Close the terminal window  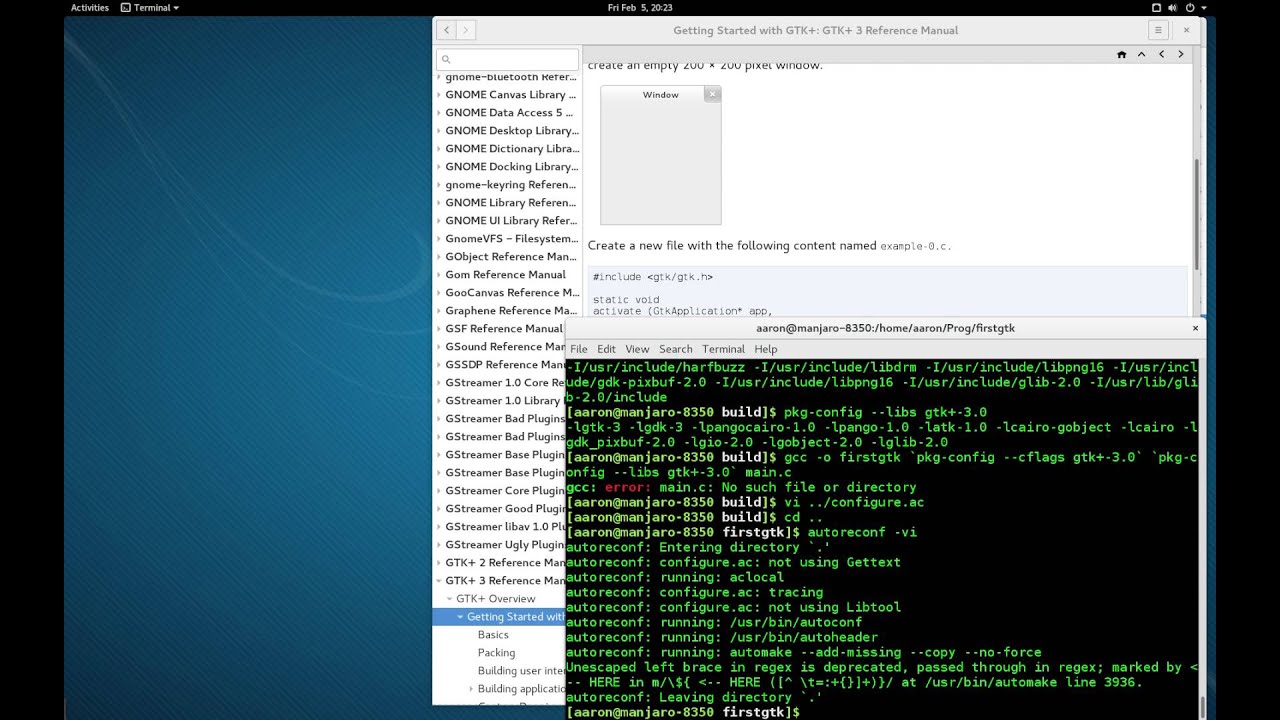click(1195, 328)
